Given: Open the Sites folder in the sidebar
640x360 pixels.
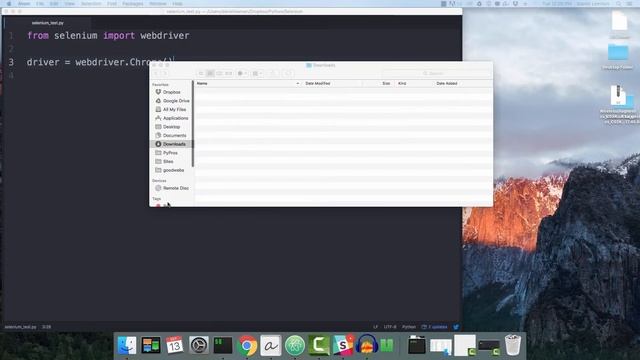Looking at the screenshot, I should 171,161.
